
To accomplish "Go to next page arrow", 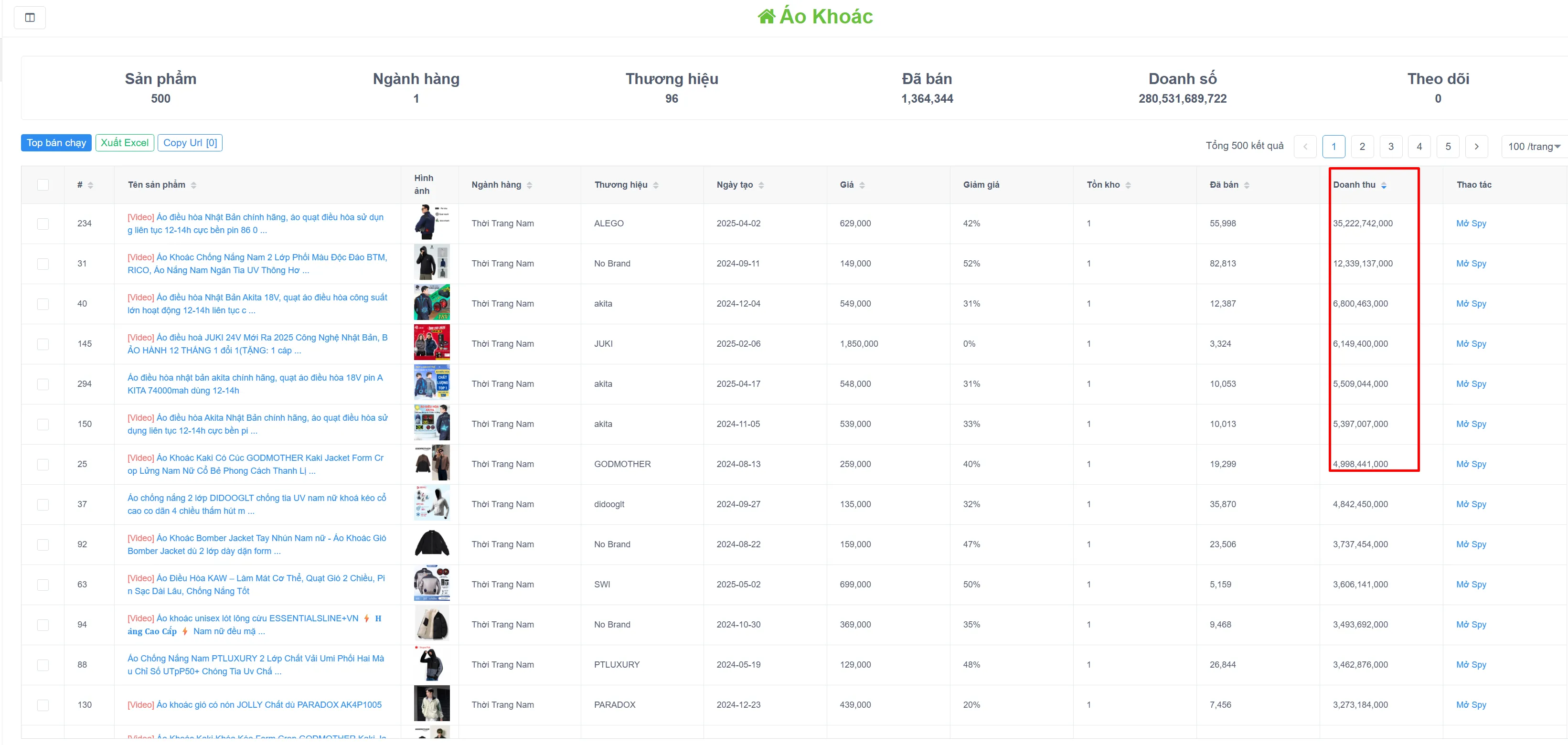I will (x=1476, y=147).
